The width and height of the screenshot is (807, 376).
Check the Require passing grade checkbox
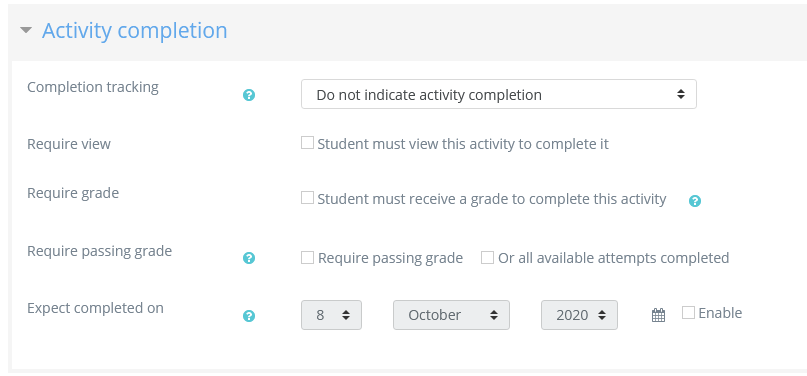307,257
